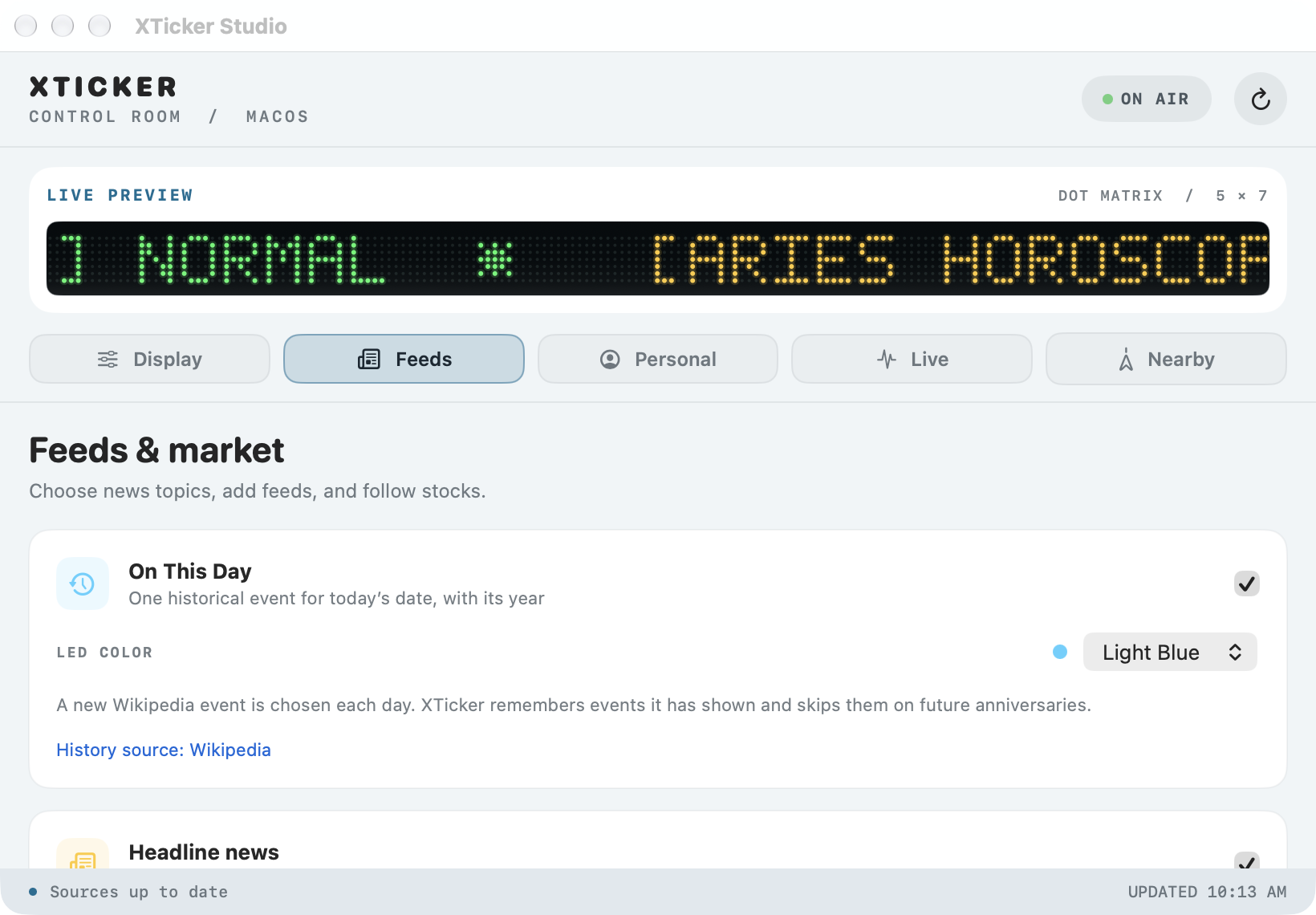Open the History source: Wikipedia link

[x=164, y=750]
